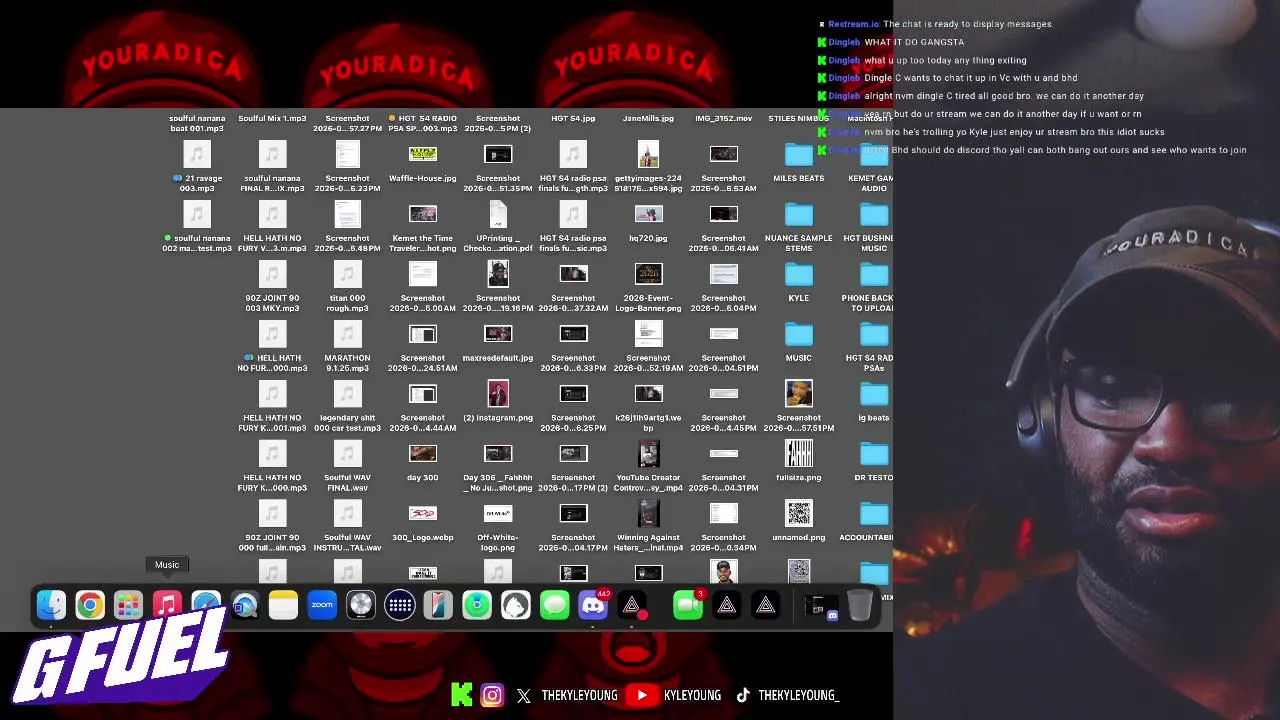The width and height of the screenshot is (1280, 720).
Task: Open the round dotted-grid app in dock
Action: click(400, 605)
